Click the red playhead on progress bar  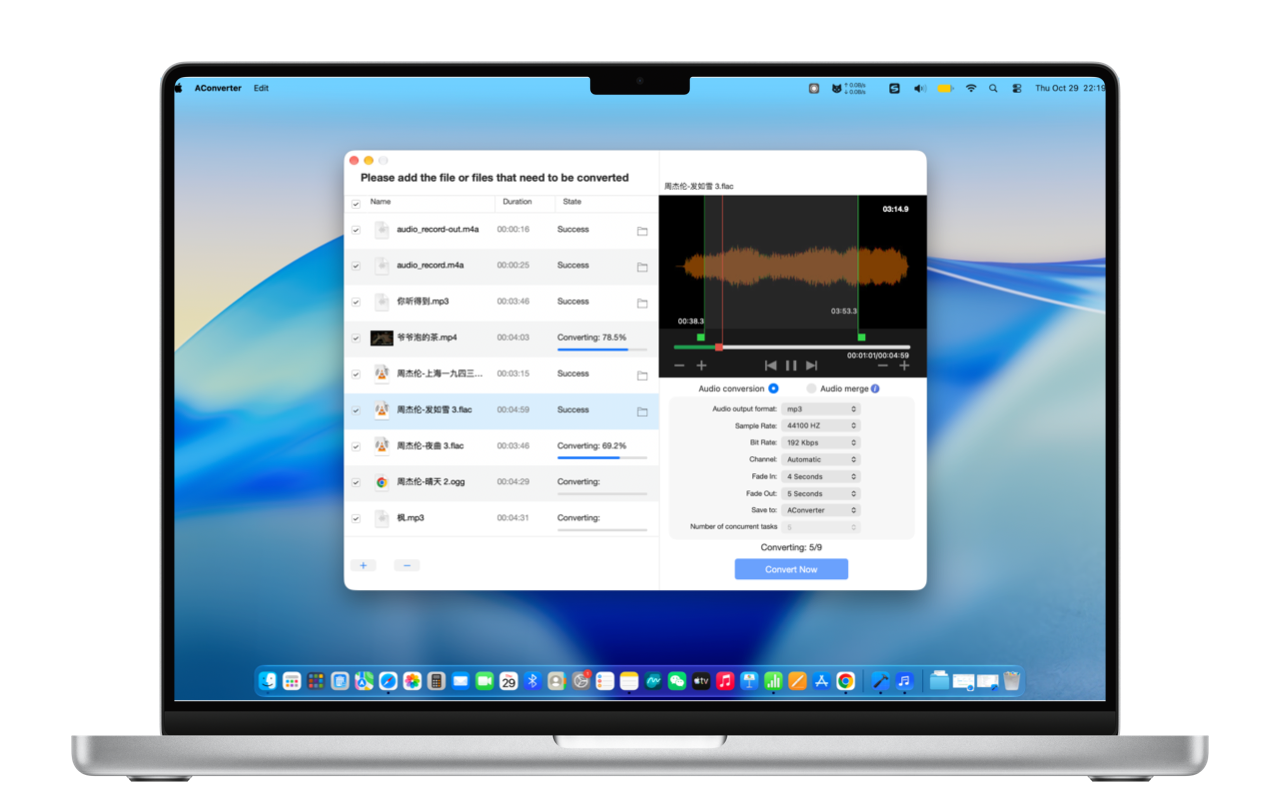point(719,347)
